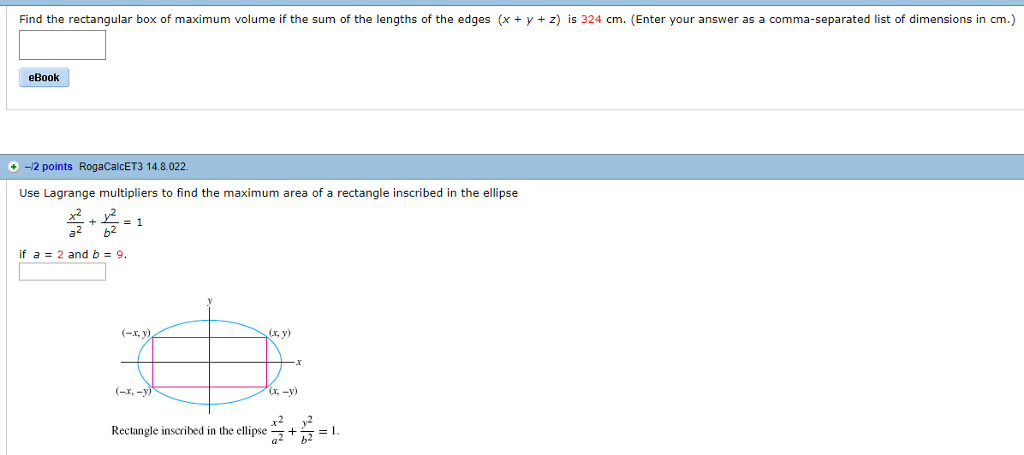1024x455 pixels.
Task: Select the RogaCalcET3 14.8.022 question label
Action: point(134,167)
